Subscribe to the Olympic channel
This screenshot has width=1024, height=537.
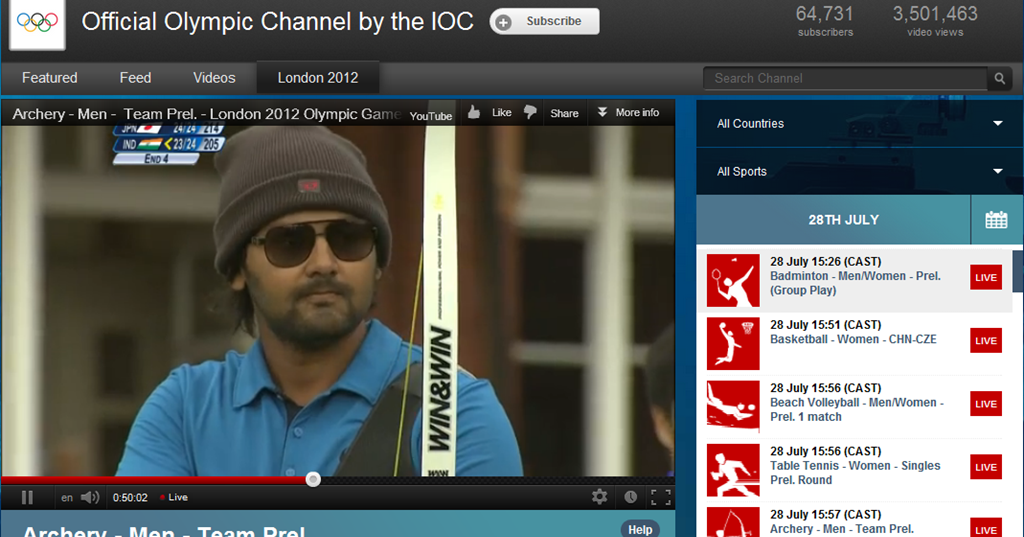coord(545,22)
